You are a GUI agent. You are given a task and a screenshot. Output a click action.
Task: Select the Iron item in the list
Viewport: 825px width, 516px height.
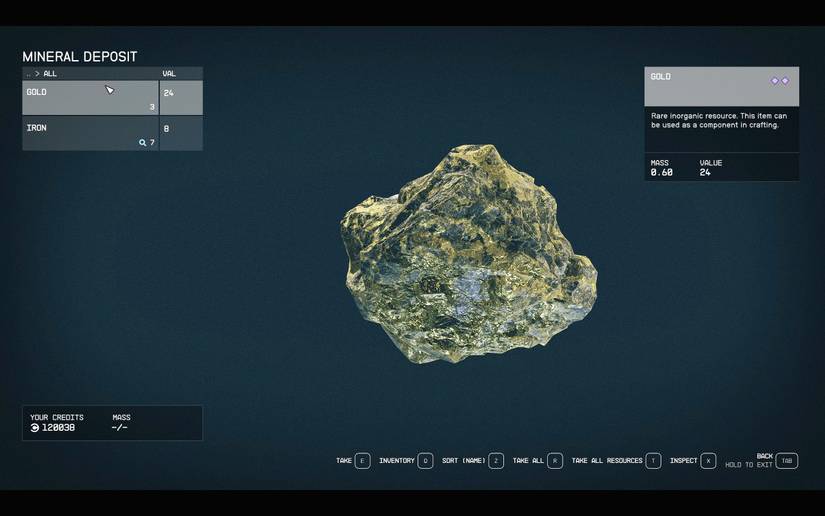click(x=90, y=133)
